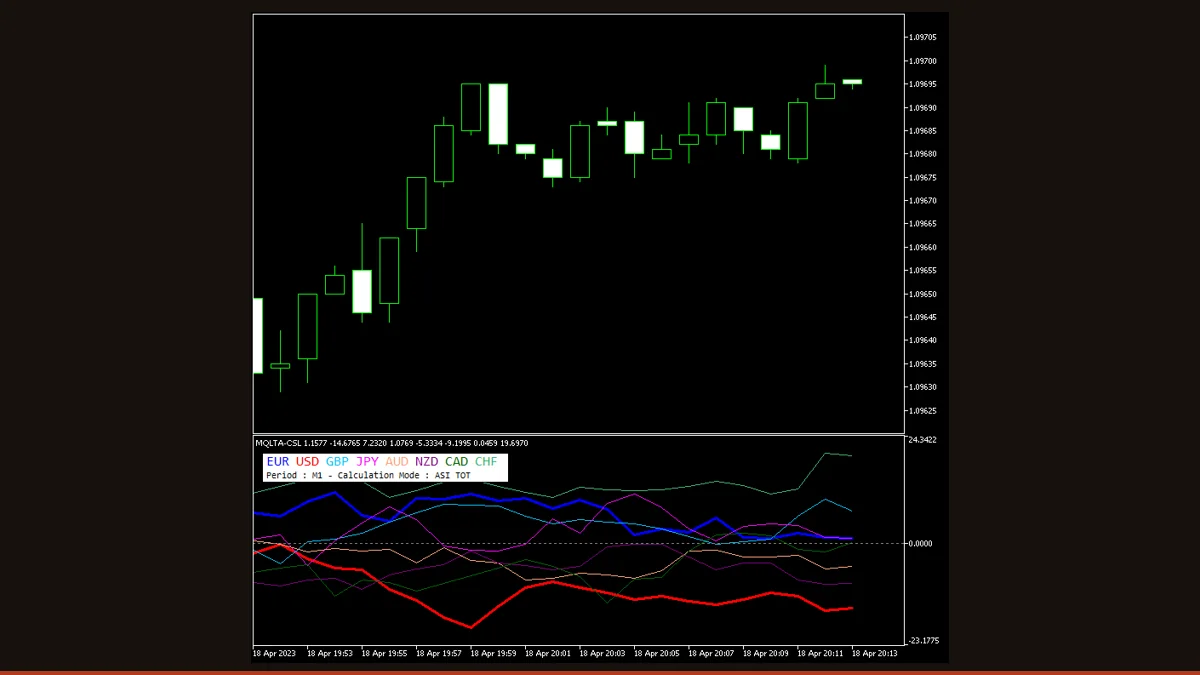Click the 18 Apr 20:05 time label

click(x=656, y=653)
